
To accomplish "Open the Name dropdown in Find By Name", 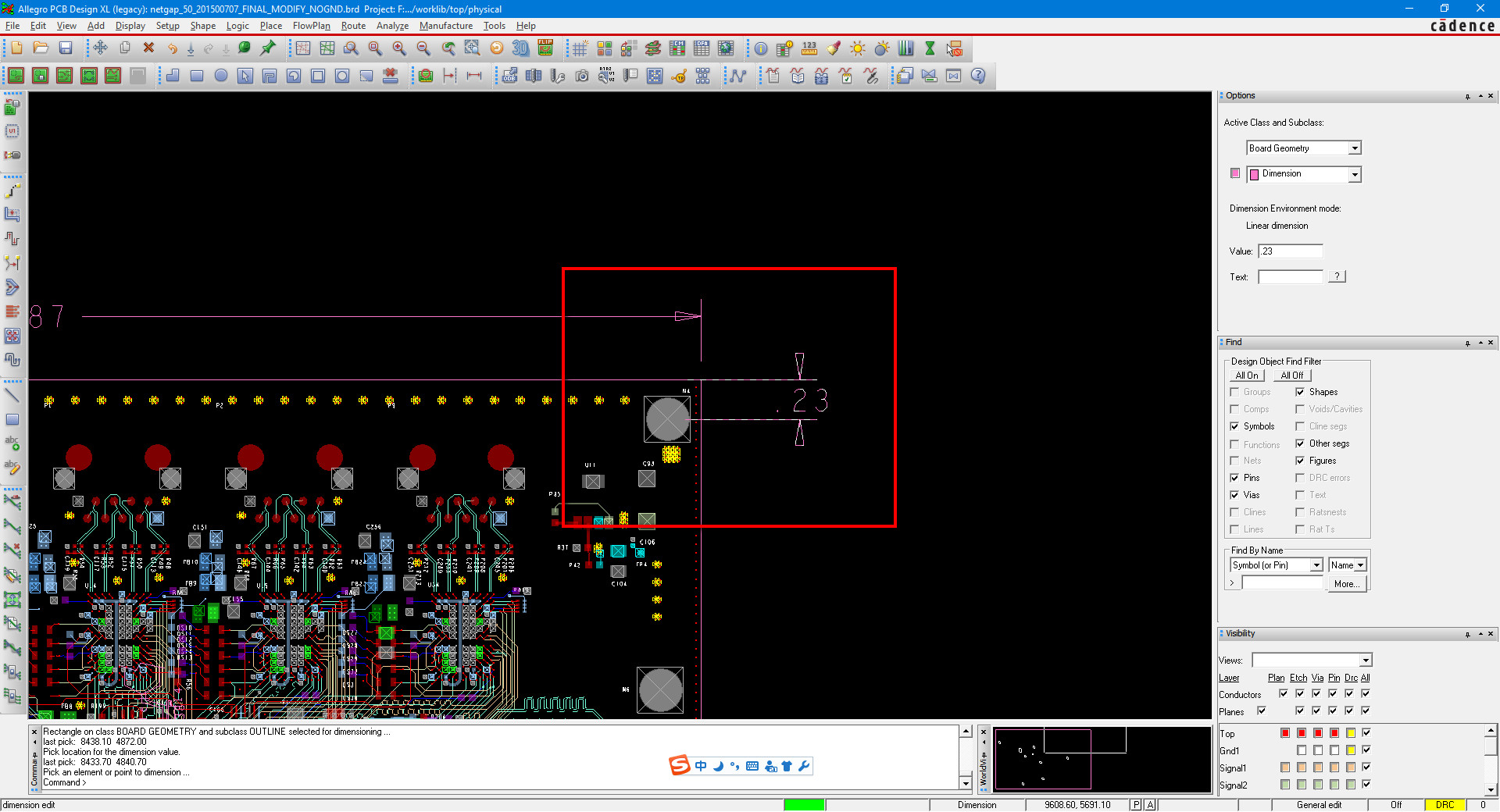I will (x=1360, y=565).
